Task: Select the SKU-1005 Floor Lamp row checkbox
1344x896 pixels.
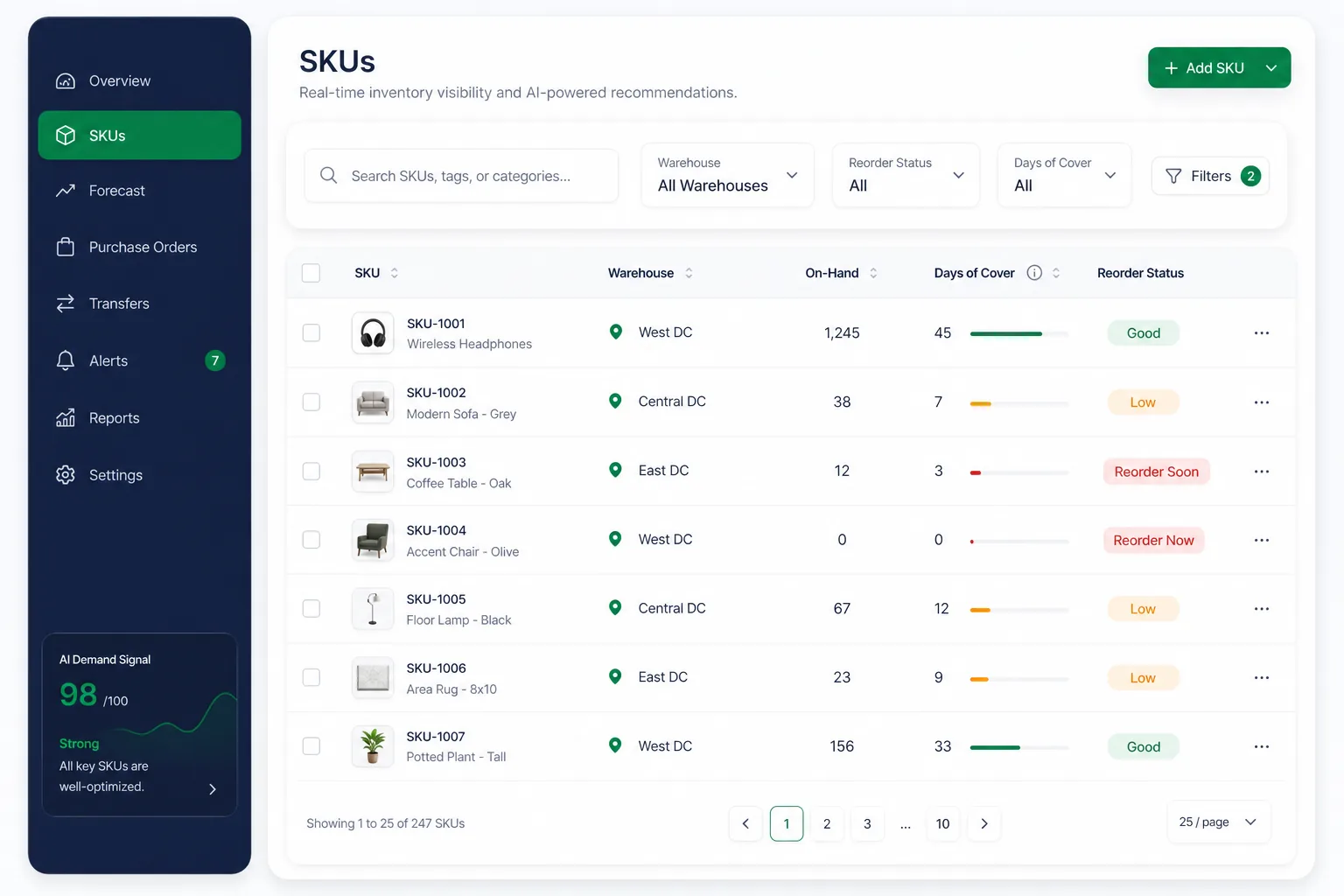Action: [311, 609]
